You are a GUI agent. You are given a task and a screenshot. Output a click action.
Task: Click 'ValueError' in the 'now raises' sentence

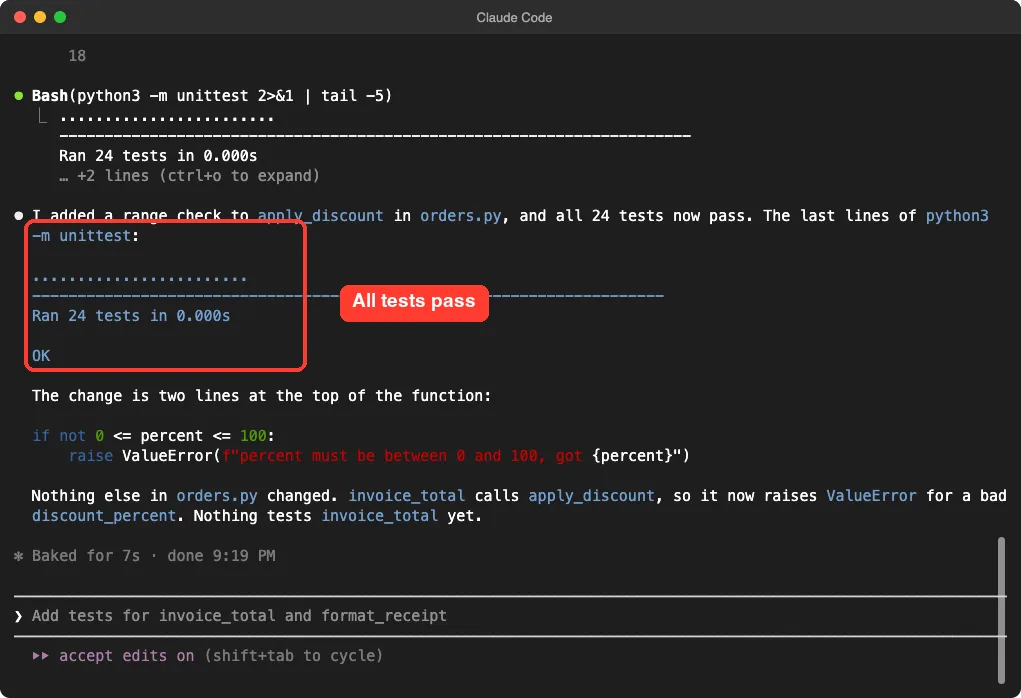[x=871, y=496]
